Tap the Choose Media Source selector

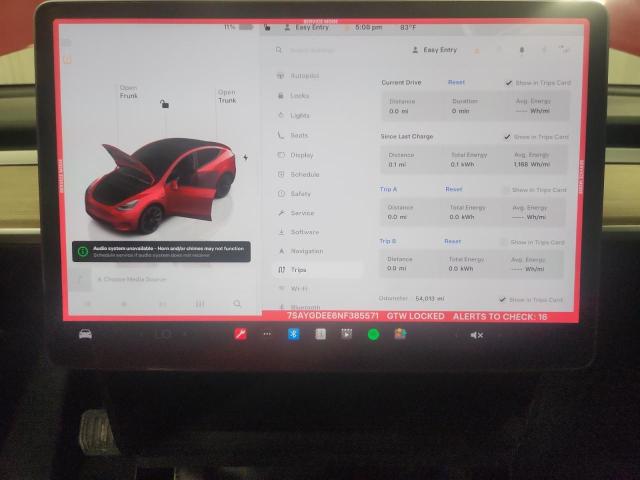pyautogui.click(x=132, y=280)
